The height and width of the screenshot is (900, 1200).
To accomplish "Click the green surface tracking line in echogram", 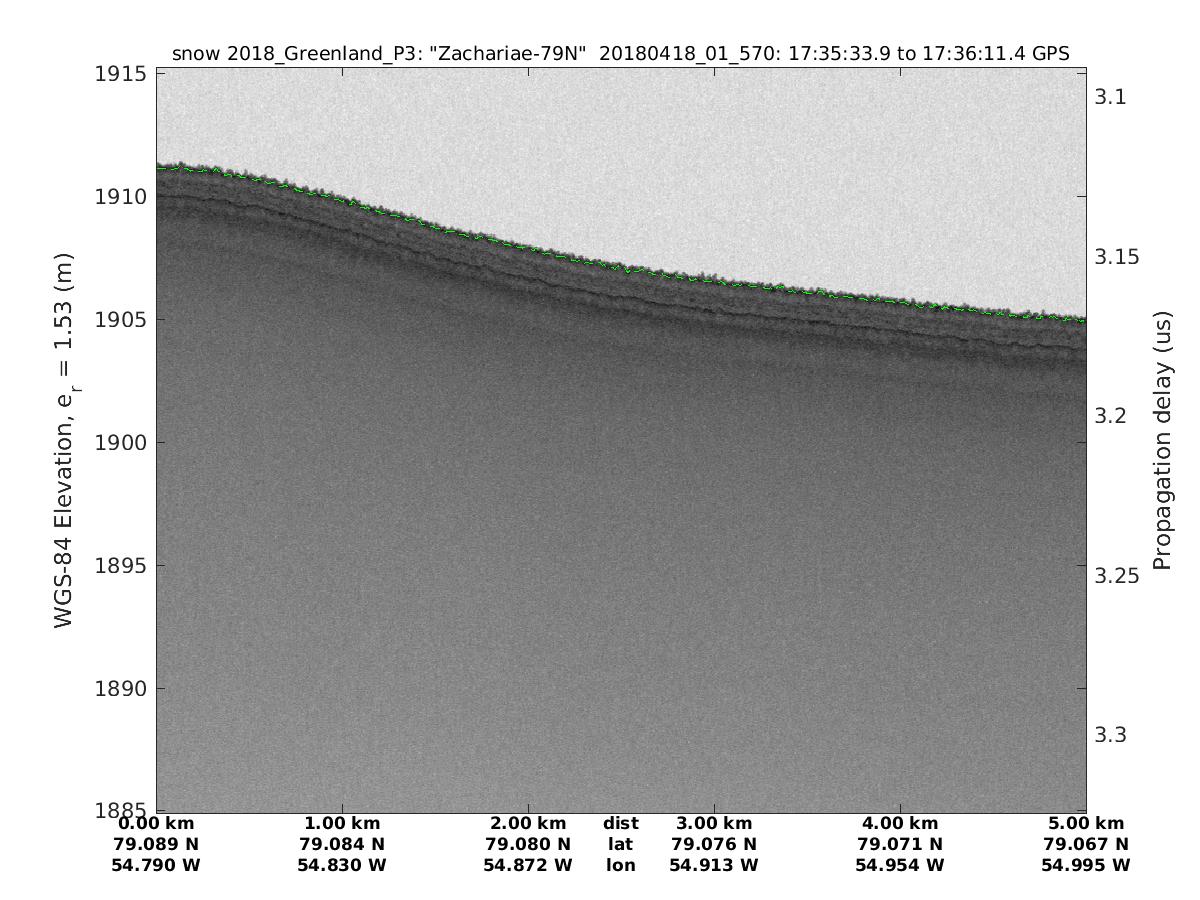I will (x=620, y=267).
